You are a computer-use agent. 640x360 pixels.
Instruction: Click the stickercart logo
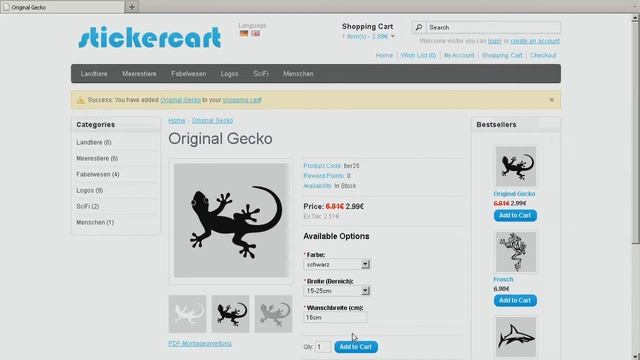click(149, 38)
